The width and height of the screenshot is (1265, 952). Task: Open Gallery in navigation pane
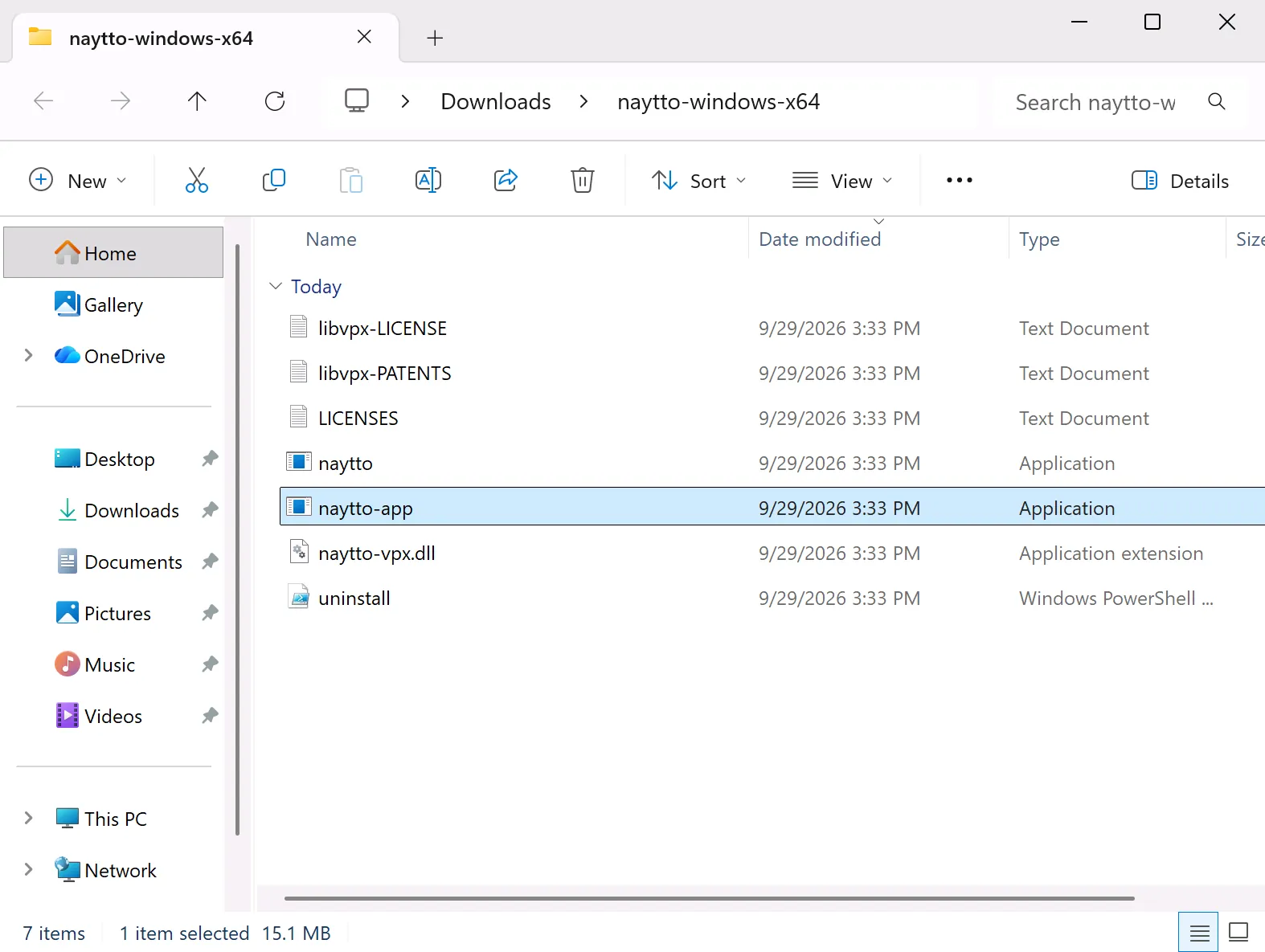(x=113, y=304)
